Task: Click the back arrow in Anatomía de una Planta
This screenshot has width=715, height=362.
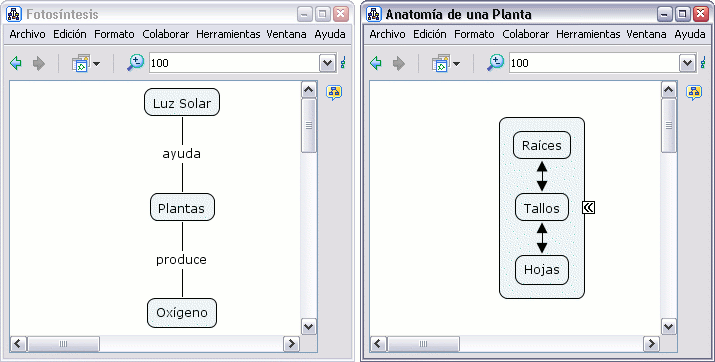Action: [376, 63]
